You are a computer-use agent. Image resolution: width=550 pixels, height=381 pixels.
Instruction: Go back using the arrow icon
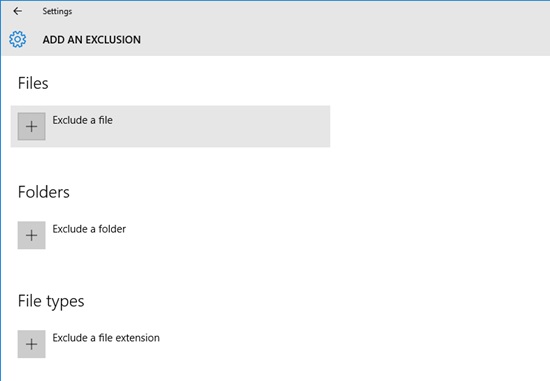click(17, 11)
